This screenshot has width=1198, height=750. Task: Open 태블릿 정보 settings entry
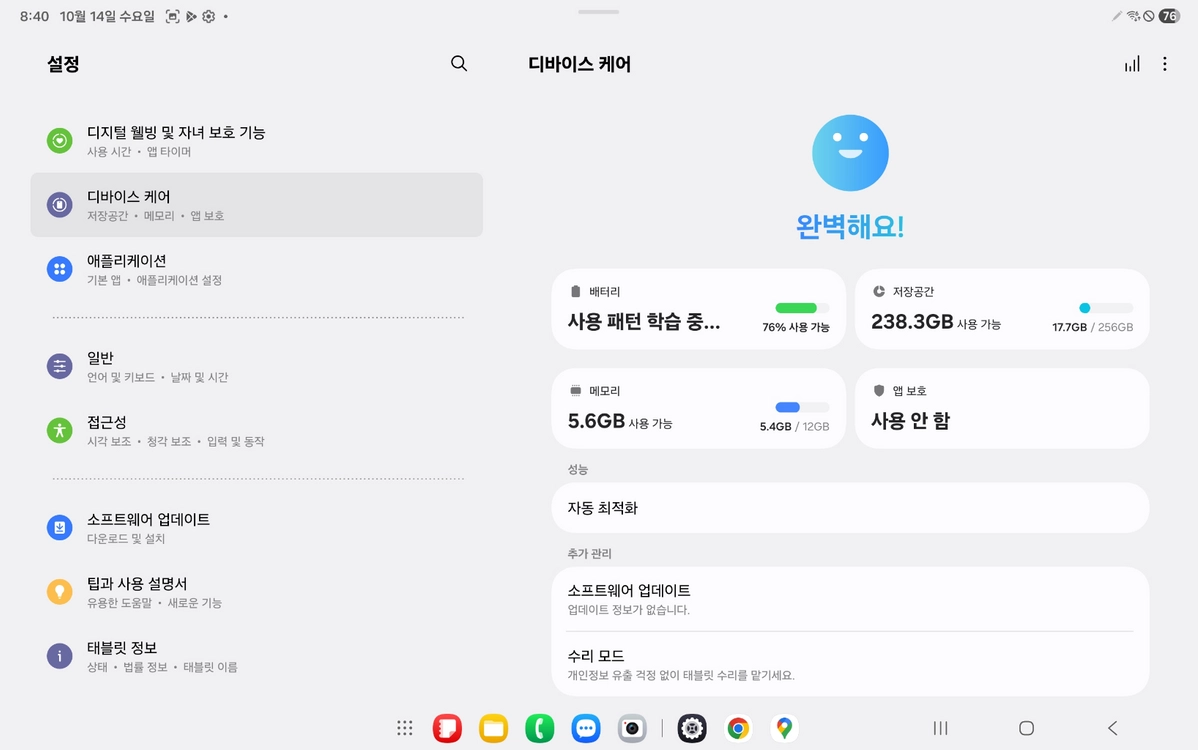coord(257,655)
